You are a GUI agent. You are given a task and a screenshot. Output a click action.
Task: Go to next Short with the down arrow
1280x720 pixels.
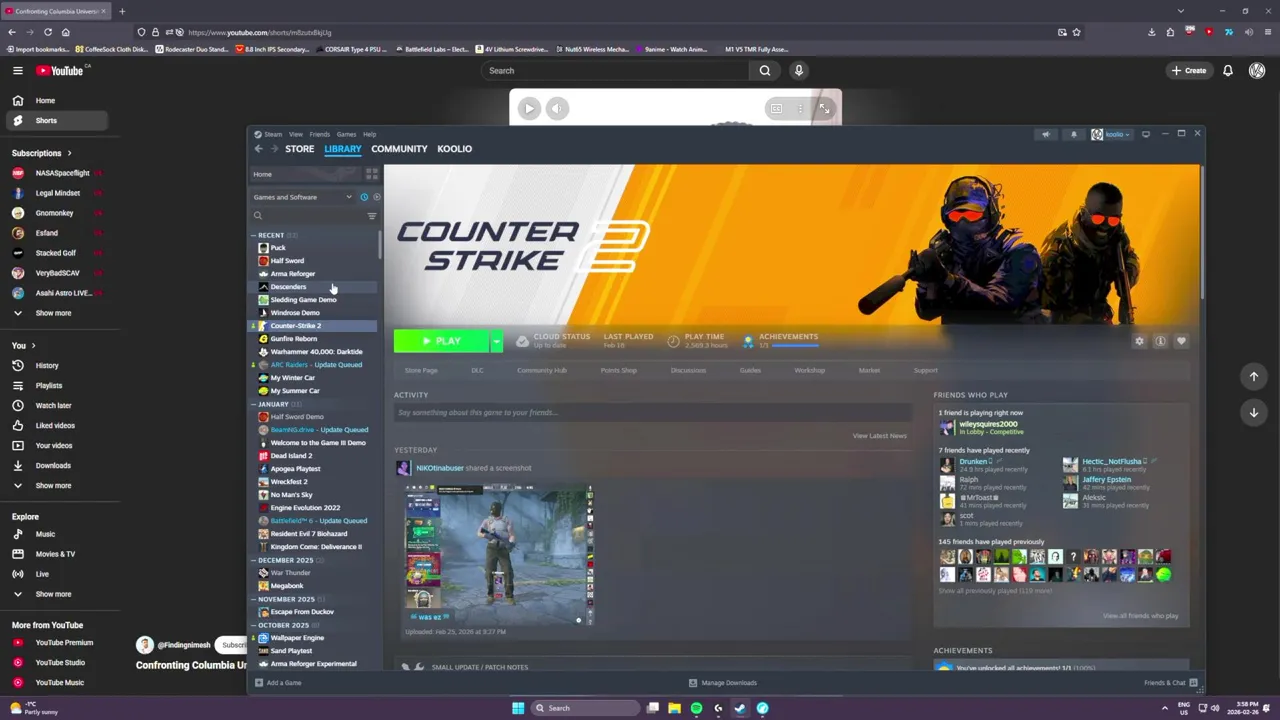coord(1254,412)
